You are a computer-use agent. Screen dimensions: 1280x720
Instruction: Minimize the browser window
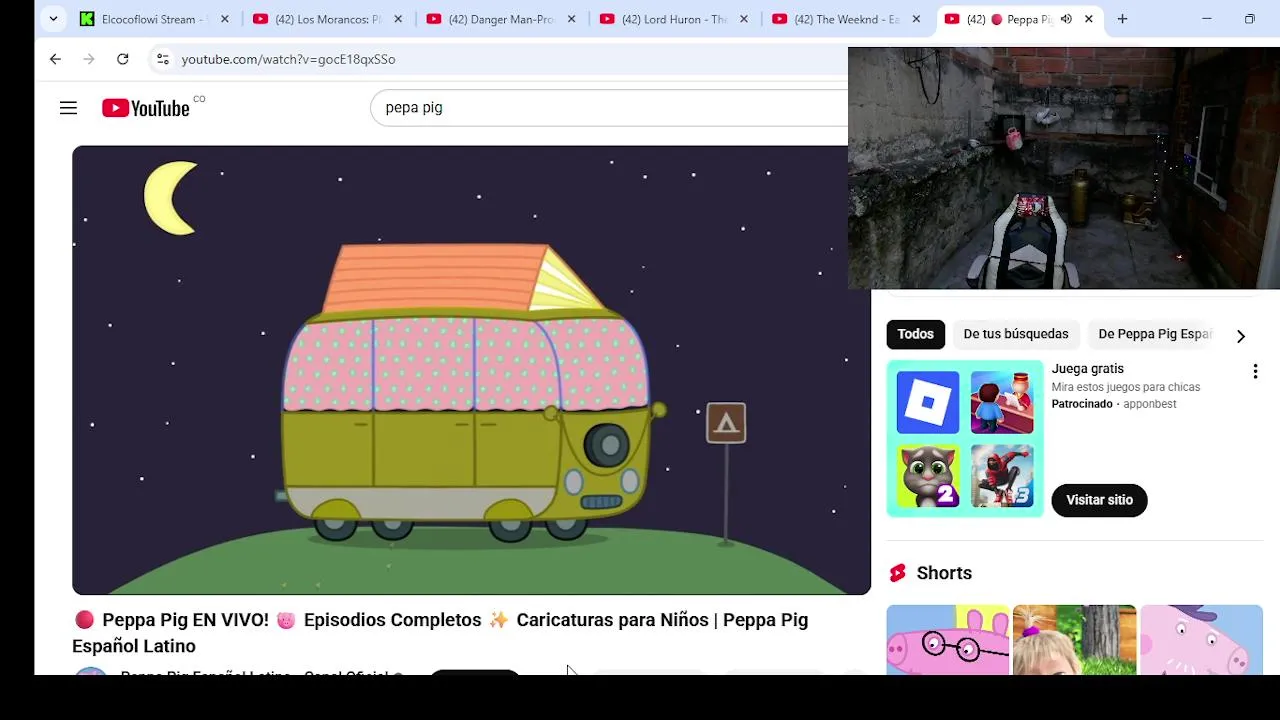click(x=1206, y=19)
